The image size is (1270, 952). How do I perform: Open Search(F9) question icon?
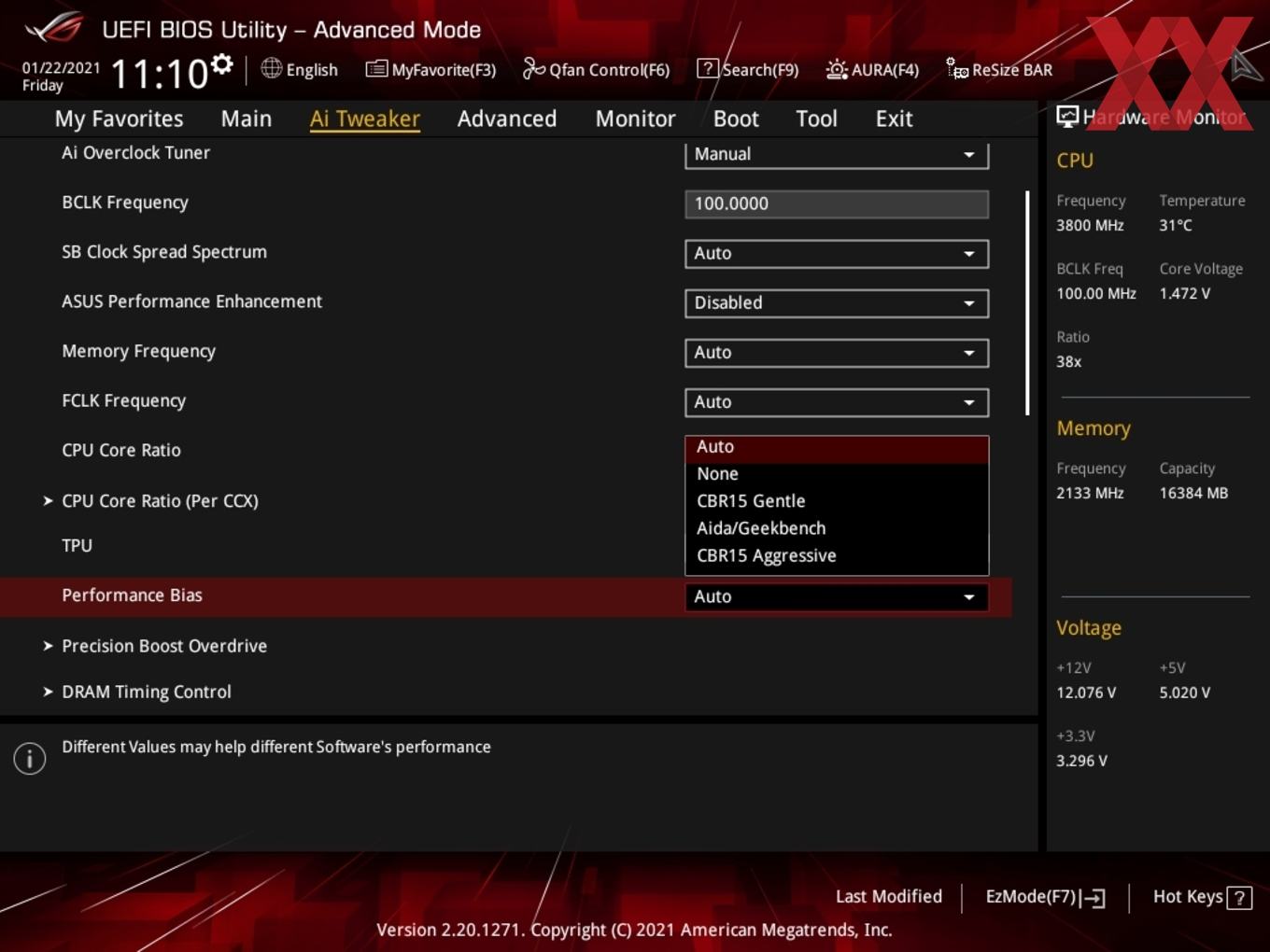[x=708, y=68]
